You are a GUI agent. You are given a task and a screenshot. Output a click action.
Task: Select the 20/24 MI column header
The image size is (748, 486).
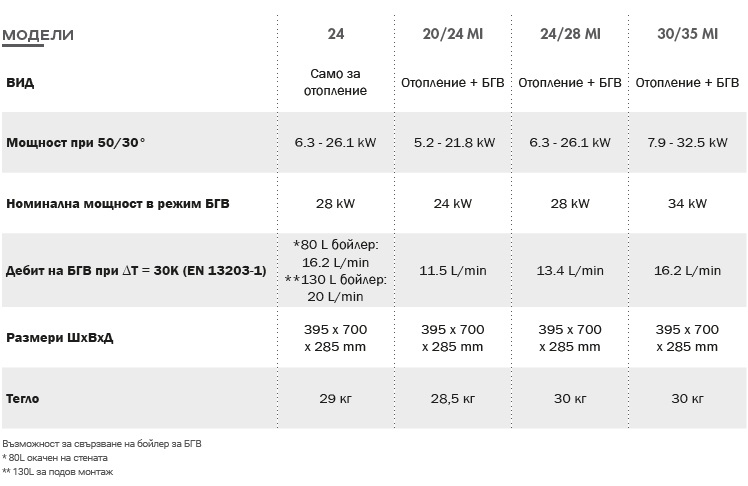tap(453, 34)
